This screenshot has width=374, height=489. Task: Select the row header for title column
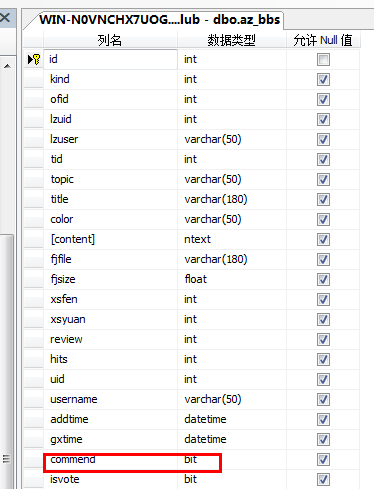coord(33,200)
